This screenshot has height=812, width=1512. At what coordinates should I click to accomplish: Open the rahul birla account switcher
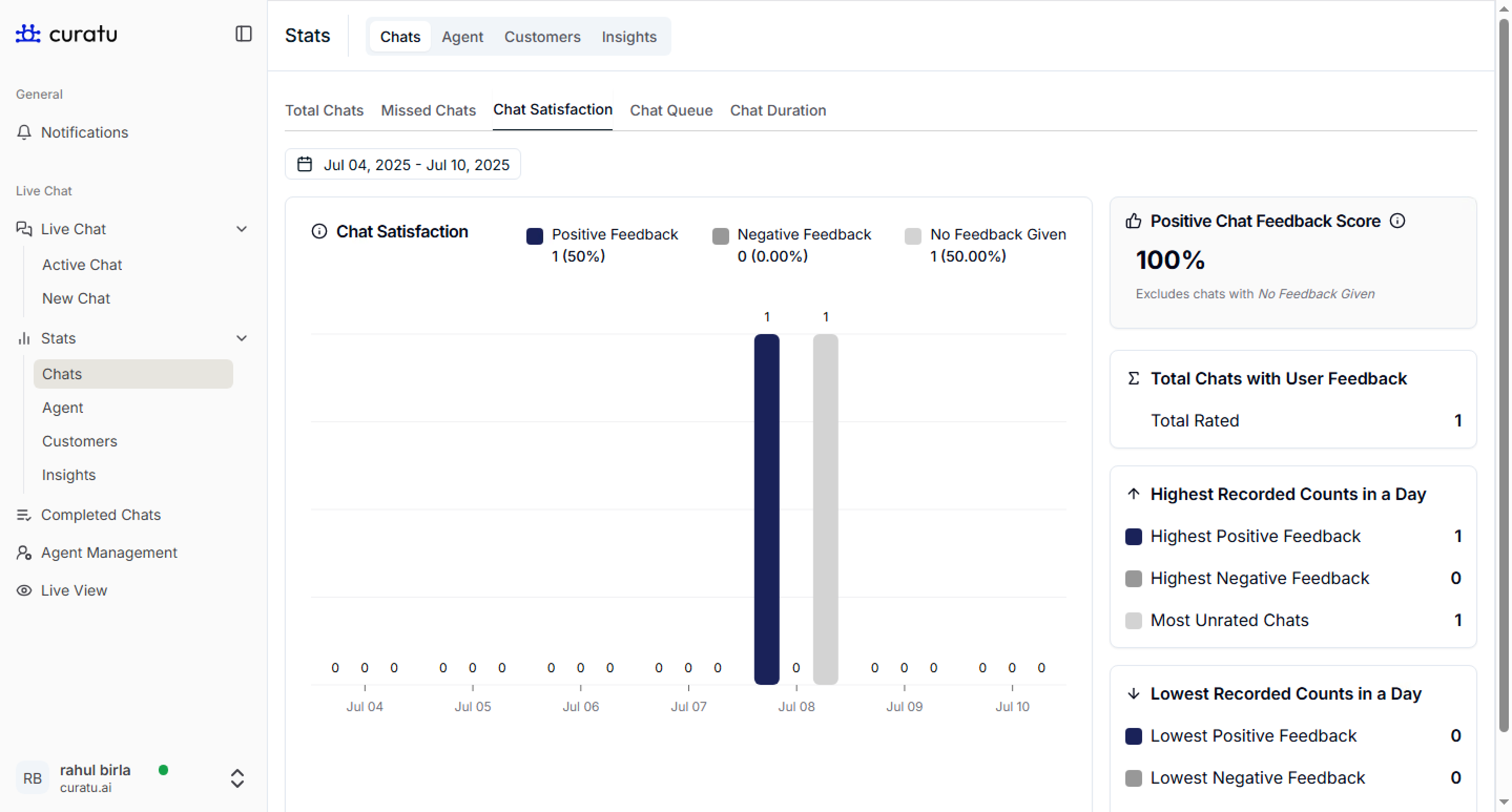(x=237, y=778)
